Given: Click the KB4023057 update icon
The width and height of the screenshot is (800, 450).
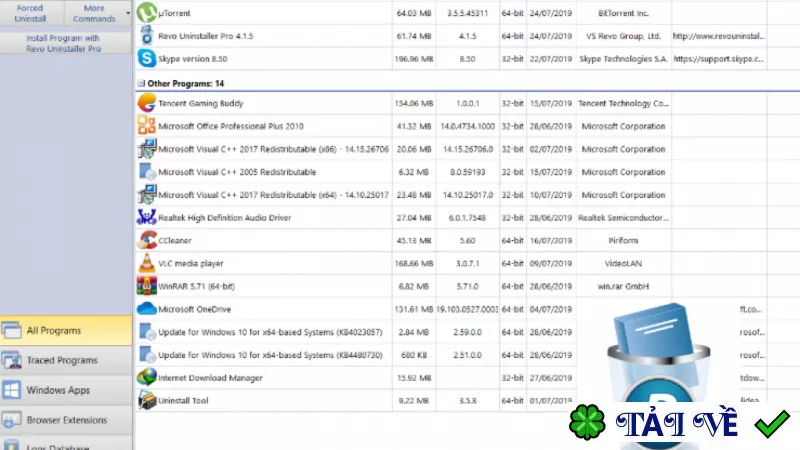Looking at the screenshot, I should [x=147, y=332].
